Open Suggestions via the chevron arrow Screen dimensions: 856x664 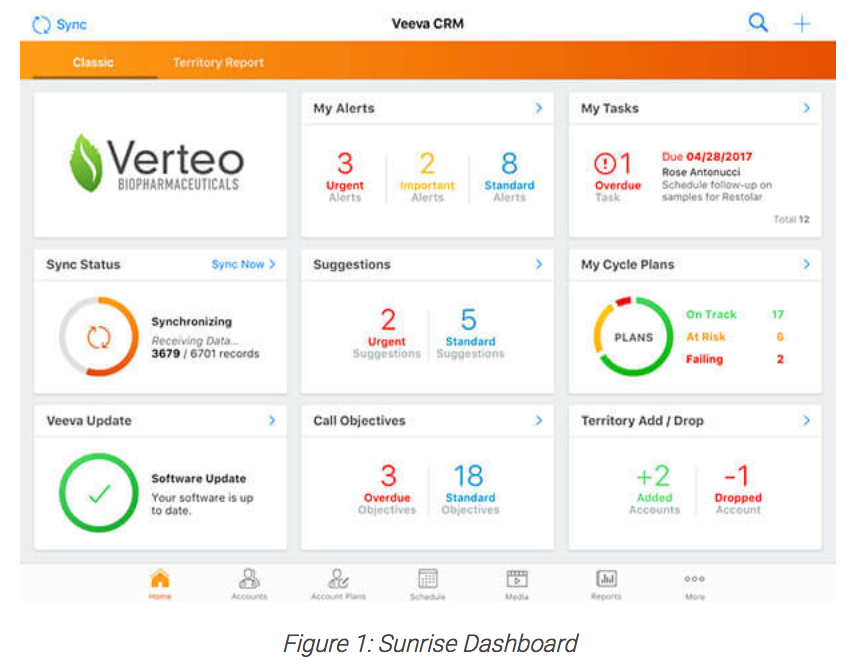coord(538,264)
